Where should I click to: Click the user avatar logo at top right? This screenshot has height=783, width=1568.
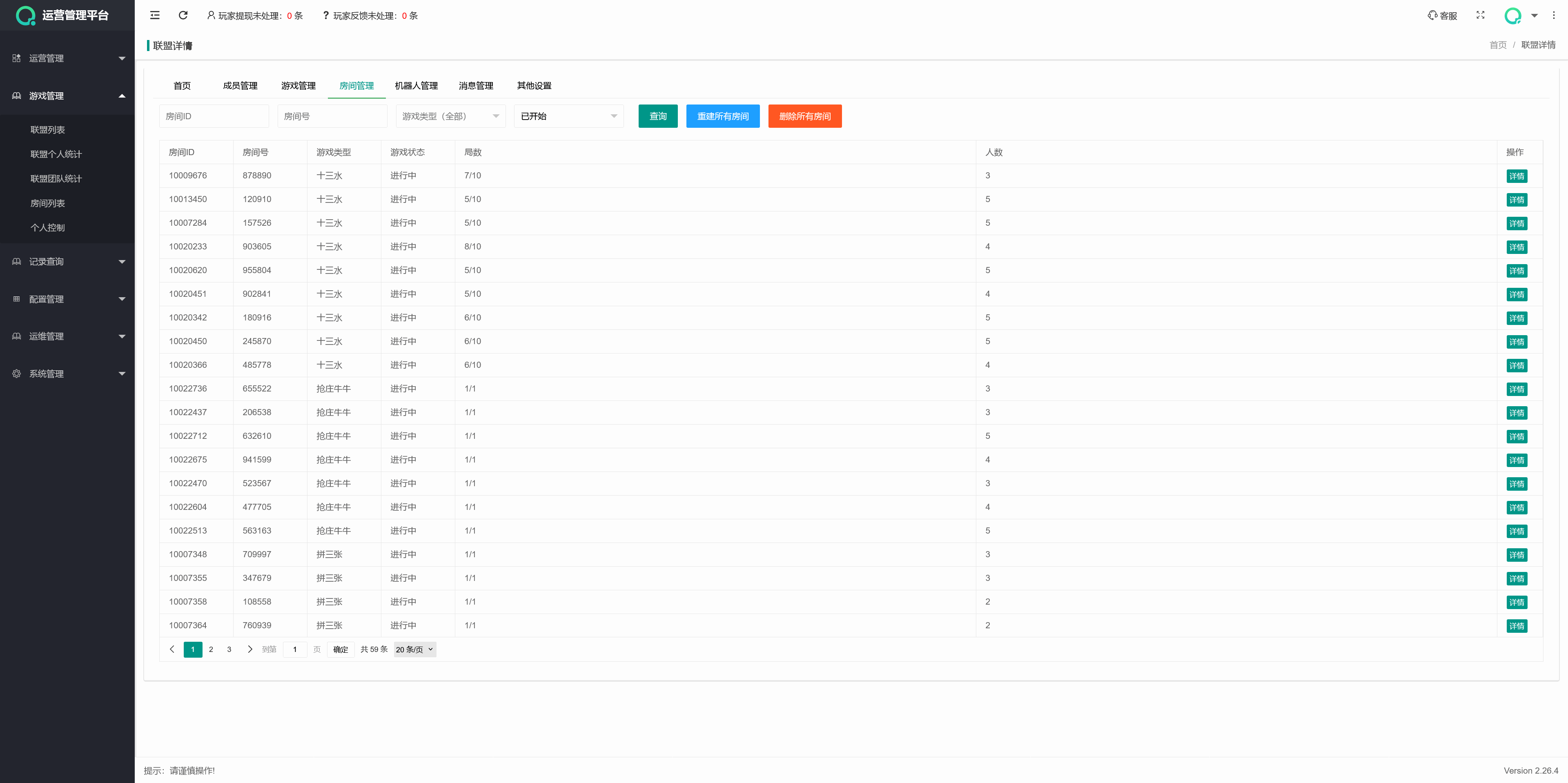tap(1512, 16)
